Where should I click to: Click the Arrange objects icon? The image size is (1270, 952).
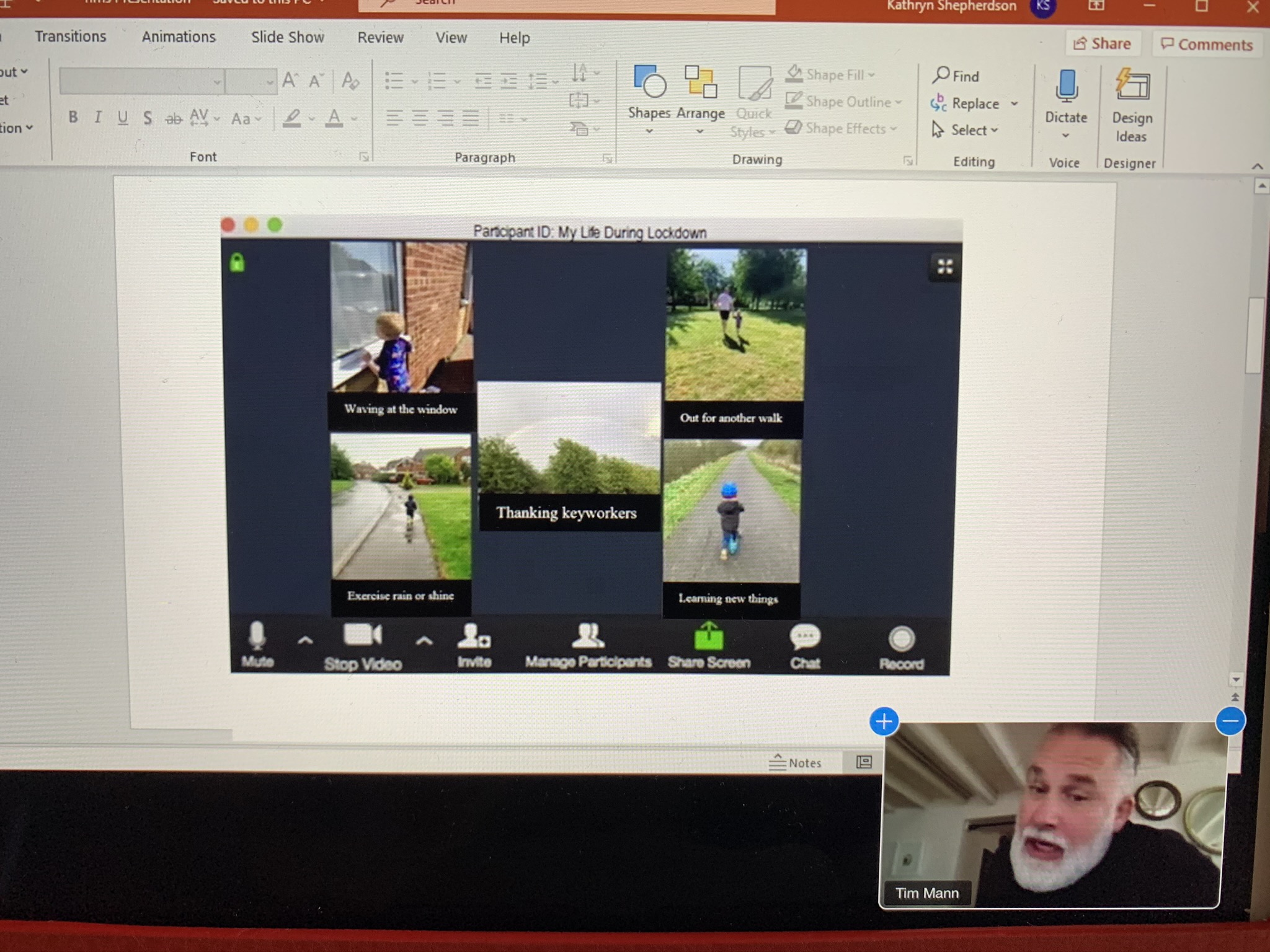701,83
